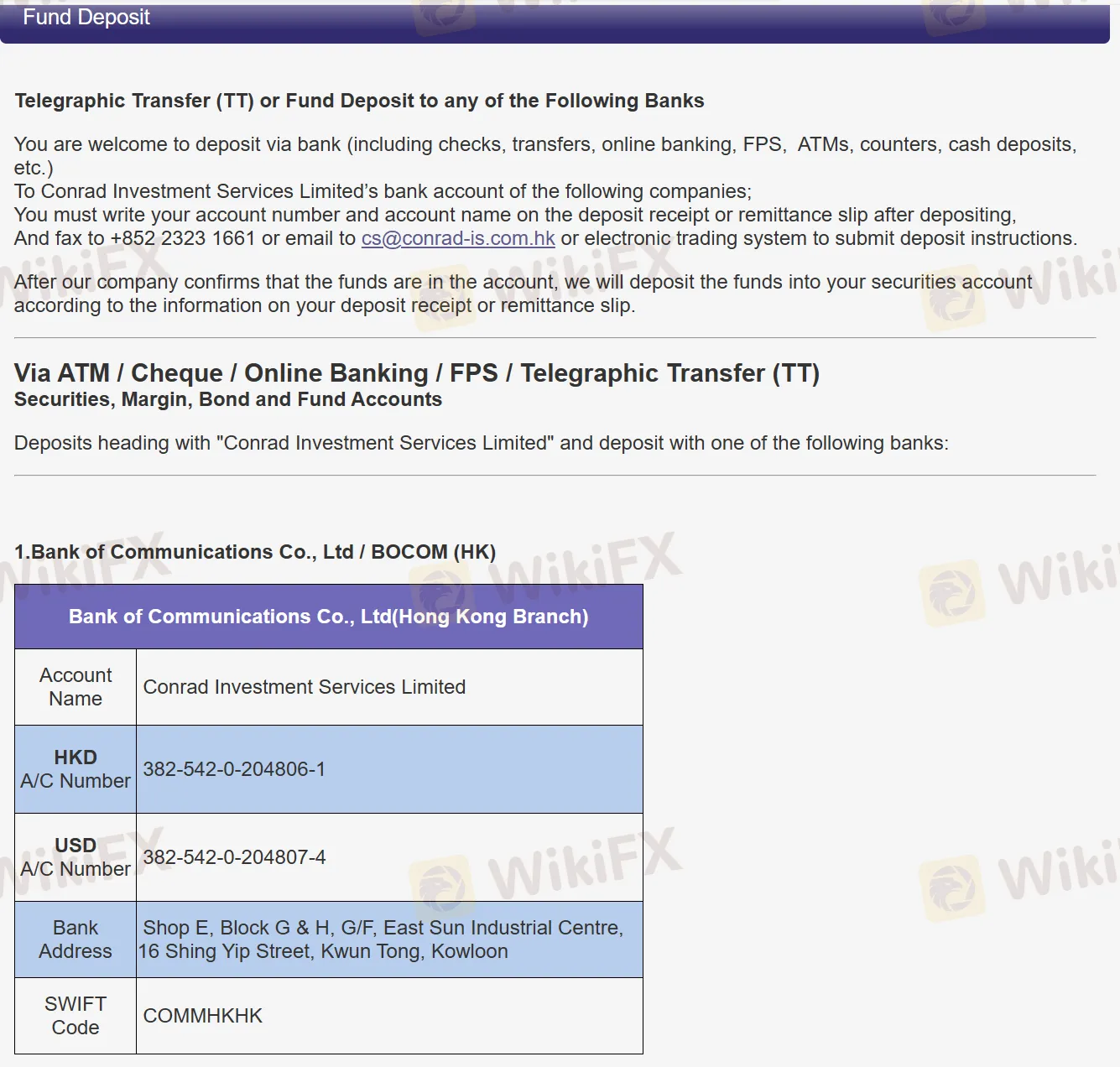Click the cs@conrad-is.com.hk email link
Screen dimensions: 1120x1067
click(x=458, y=238)
